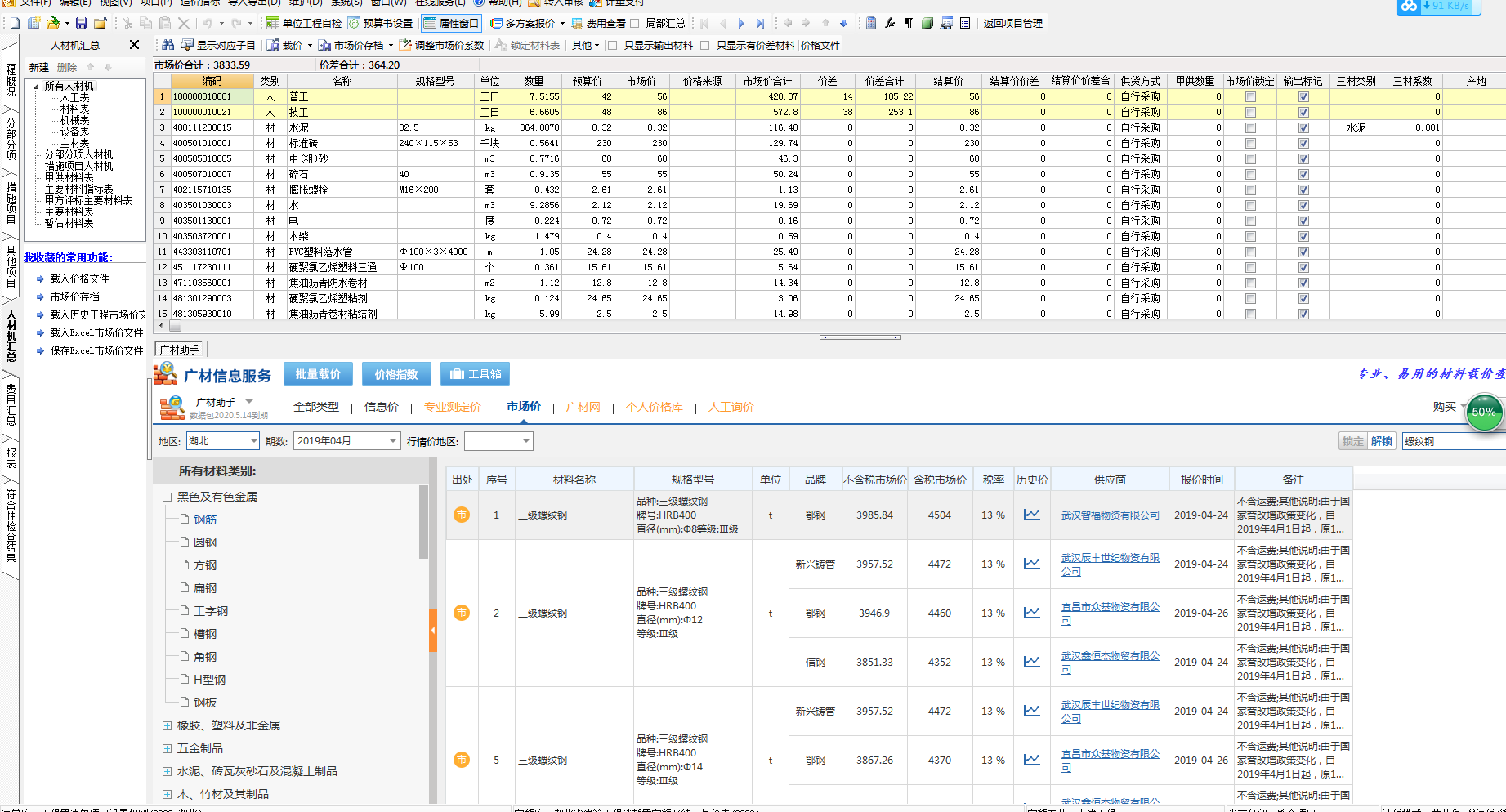Enable 只显示有价差材料 checkbox

click(x=705, y=45)
